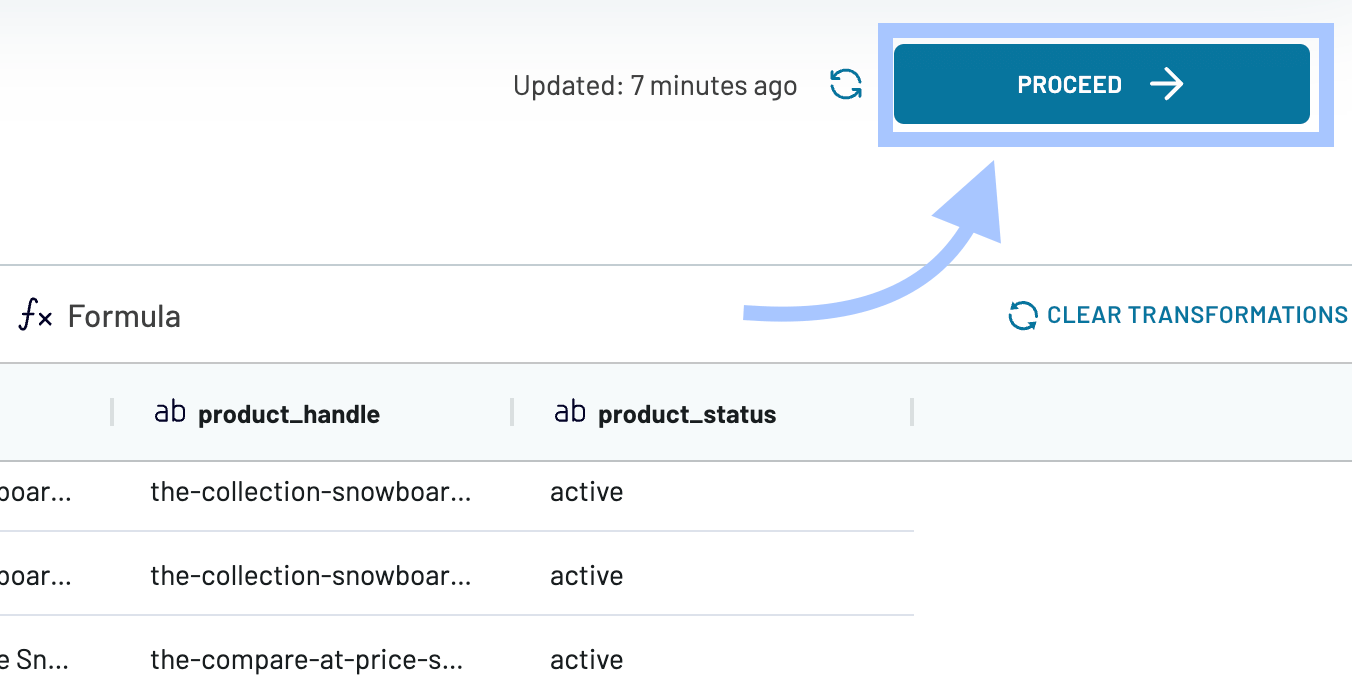Click the column divider right of product_status header
This screenshot has width=1352, height=678.
point(911,411)
